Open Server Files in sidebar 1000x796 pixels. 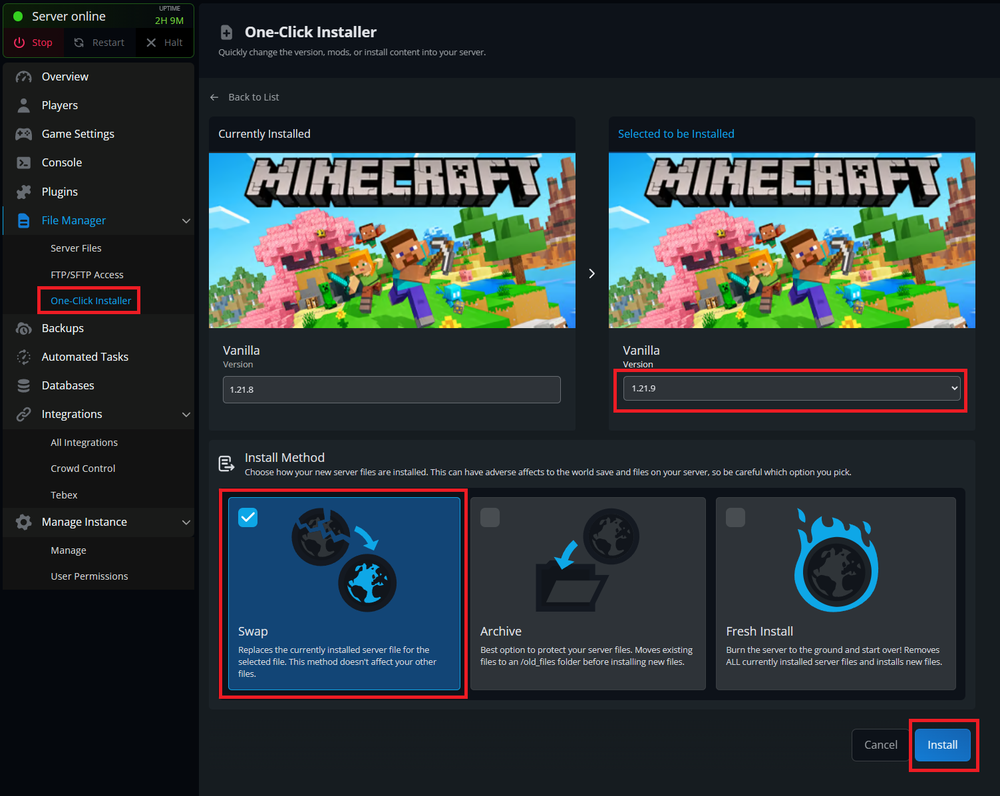(76, 248)
